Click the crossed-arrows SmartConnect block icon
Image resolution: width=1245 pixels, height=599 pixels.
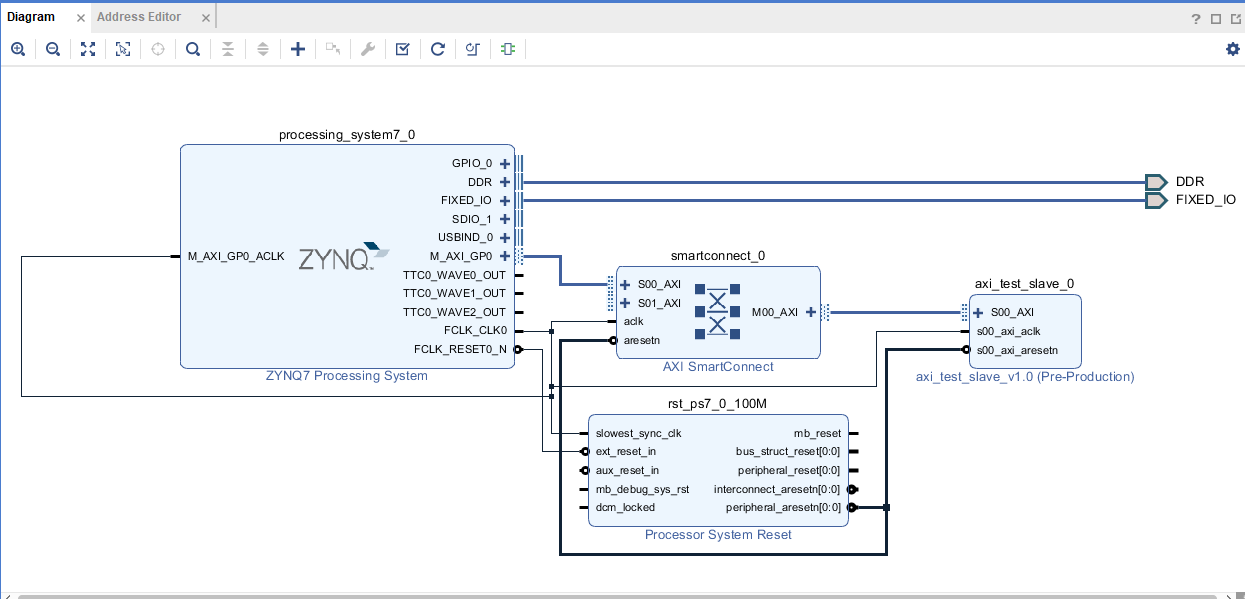(717, 312)
